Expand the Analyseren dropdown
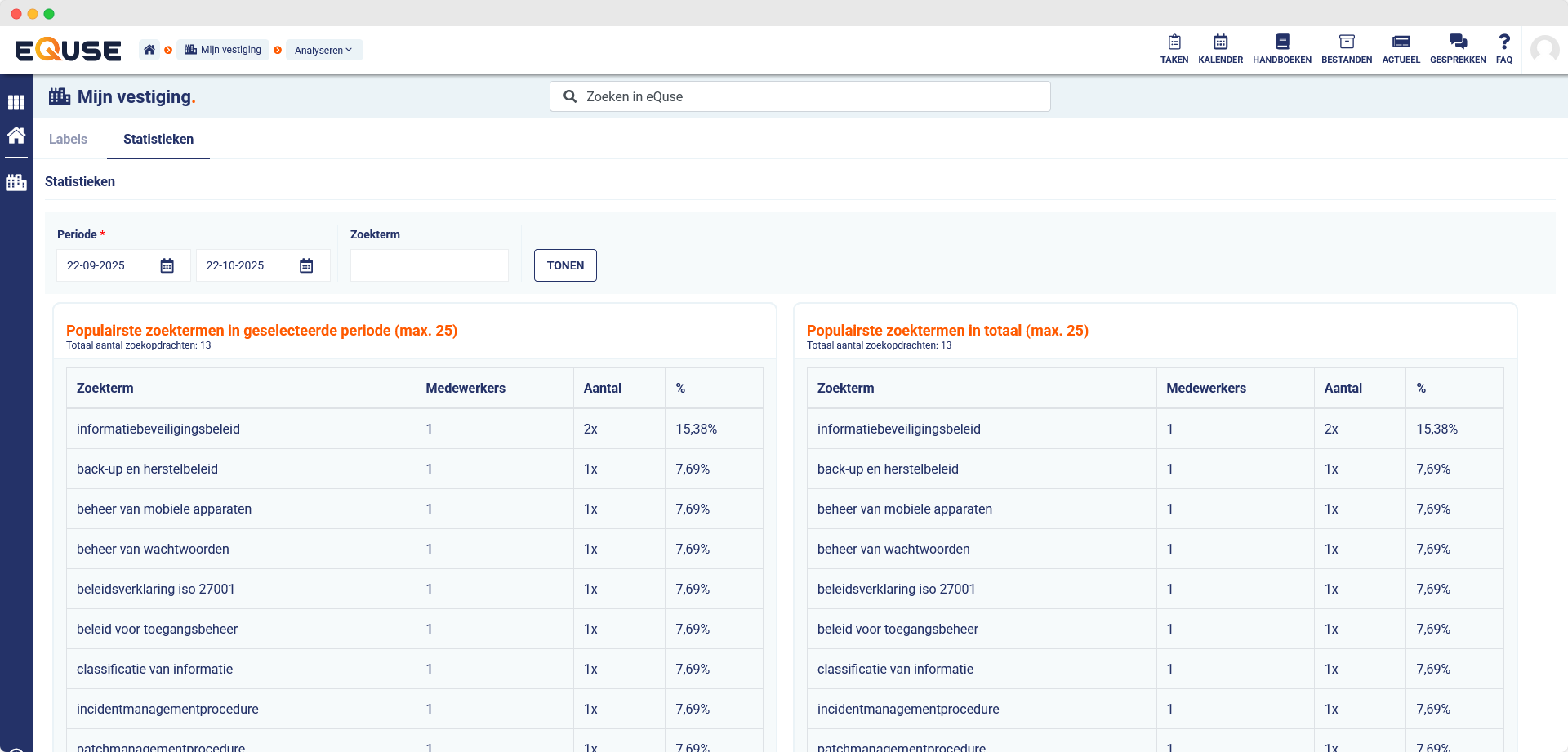 323,51
